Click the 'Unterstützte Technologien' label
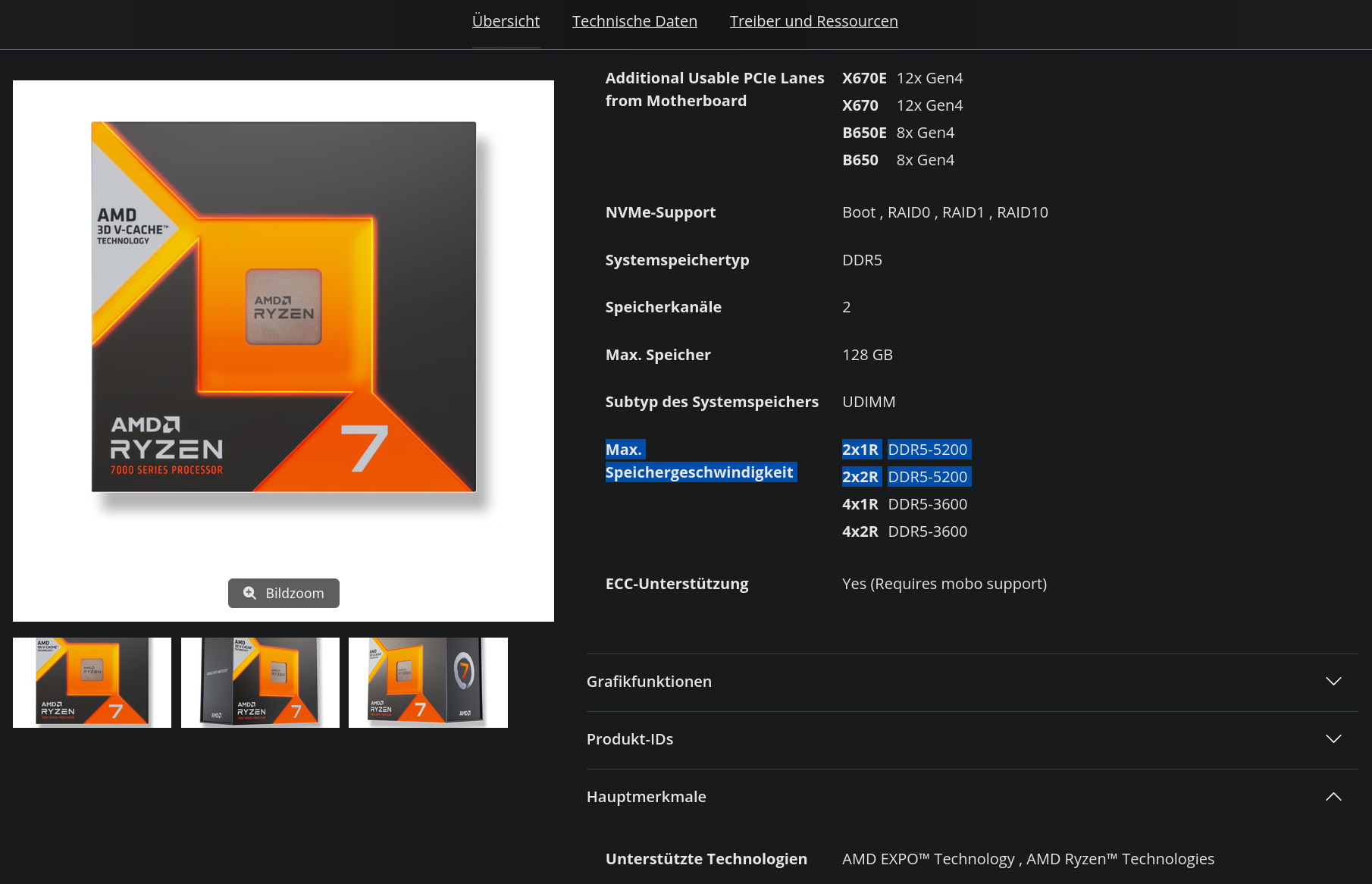The image size is (1372, 884). point(706,859)
